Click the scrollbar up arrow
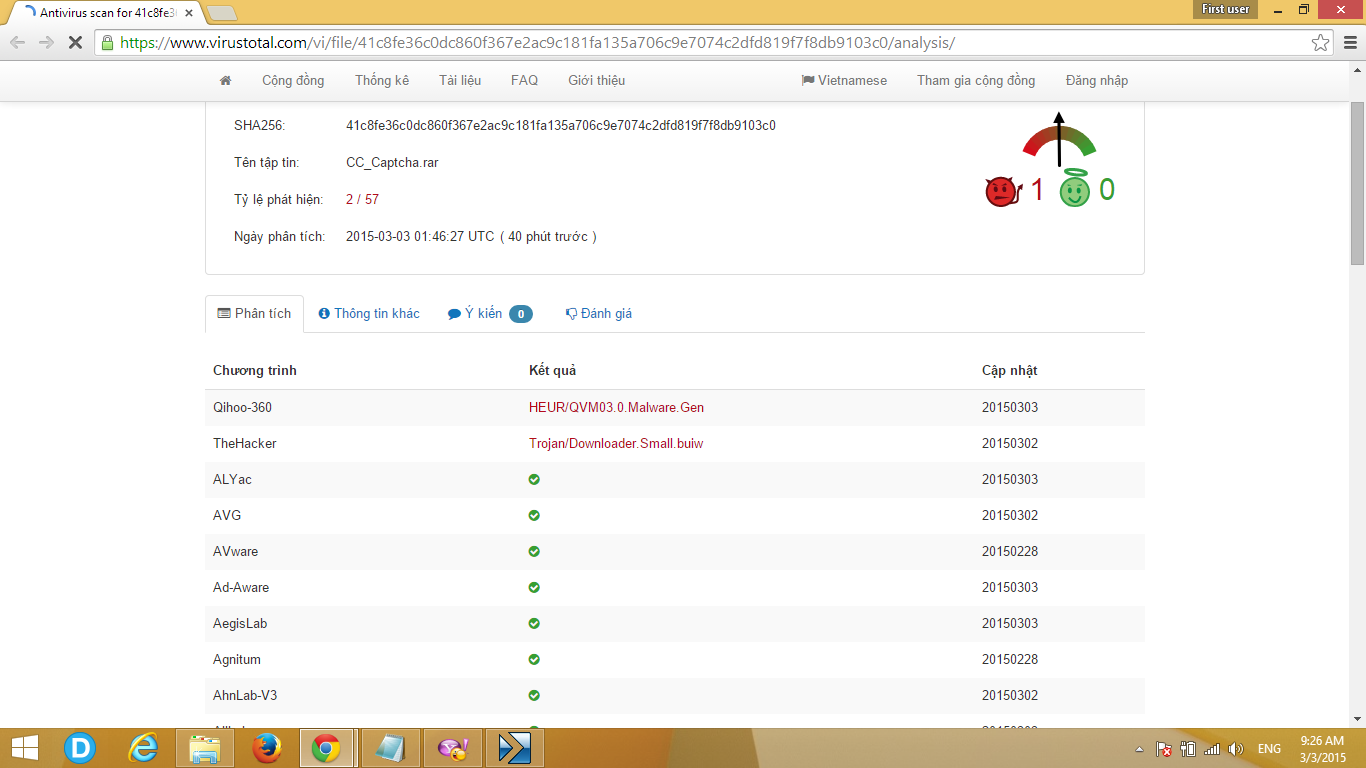Viewport: 1366px width, 768px height. [x=1357, y=70]
